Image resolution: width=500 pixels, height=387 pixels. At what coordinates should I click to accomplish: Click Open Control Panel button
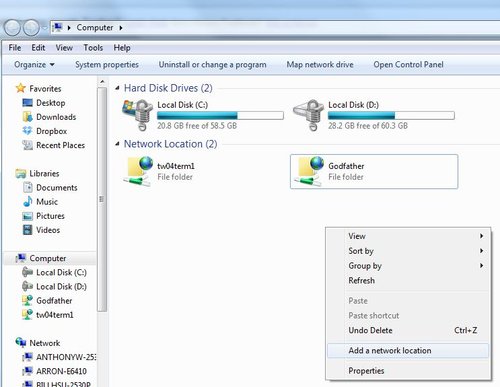click(x=408, y=64)
